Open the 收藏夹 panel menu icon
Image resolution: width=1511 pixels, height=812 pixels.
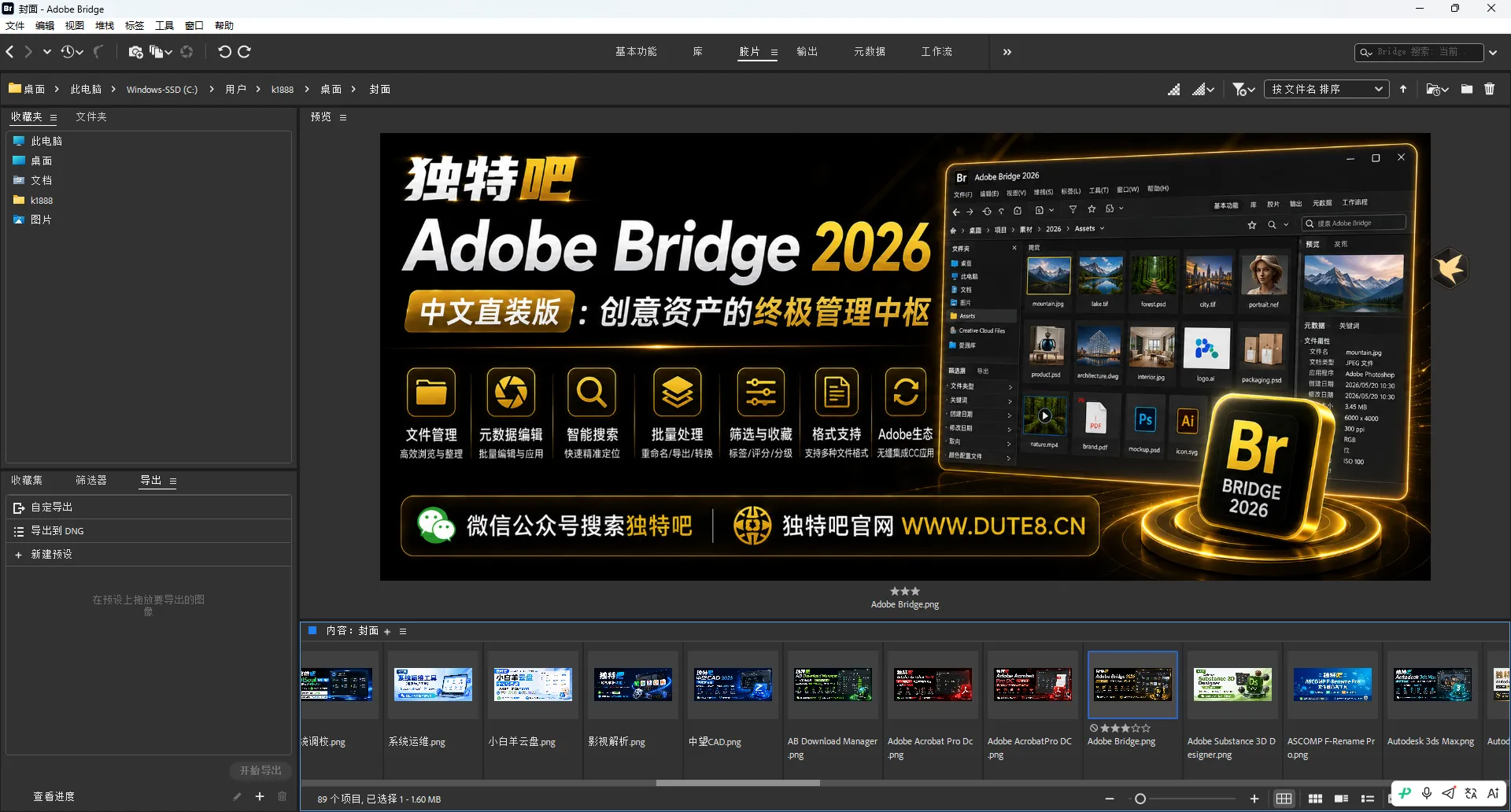point(54,117)
